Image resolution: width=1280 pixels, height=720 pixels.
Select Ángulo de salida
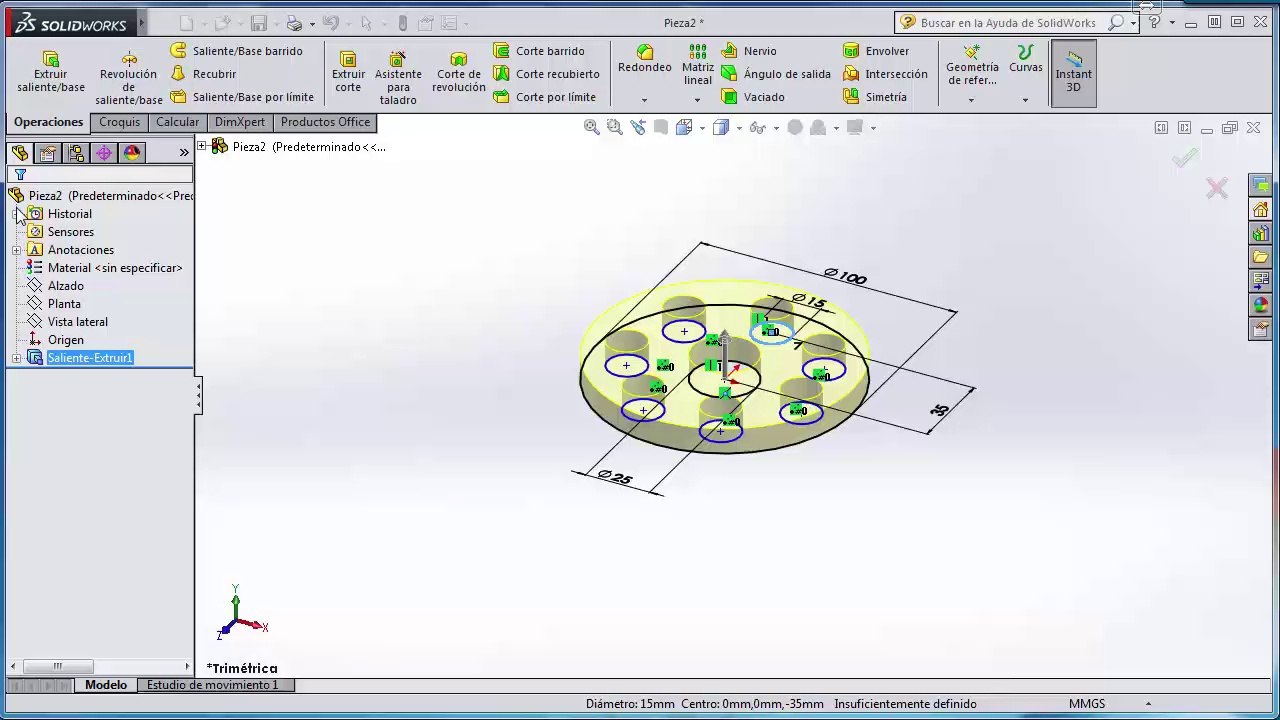coord(775,74)
